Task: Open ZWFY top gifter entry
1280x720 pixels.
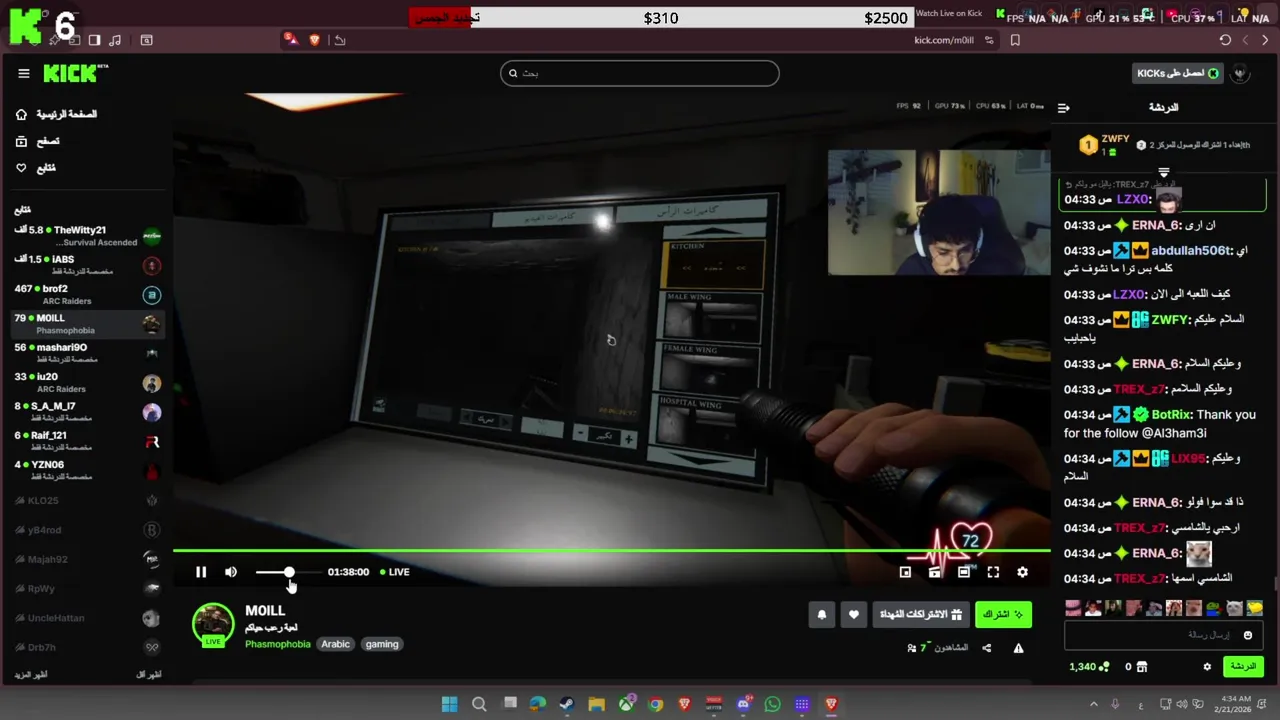Action: [x=1106, y=145]
